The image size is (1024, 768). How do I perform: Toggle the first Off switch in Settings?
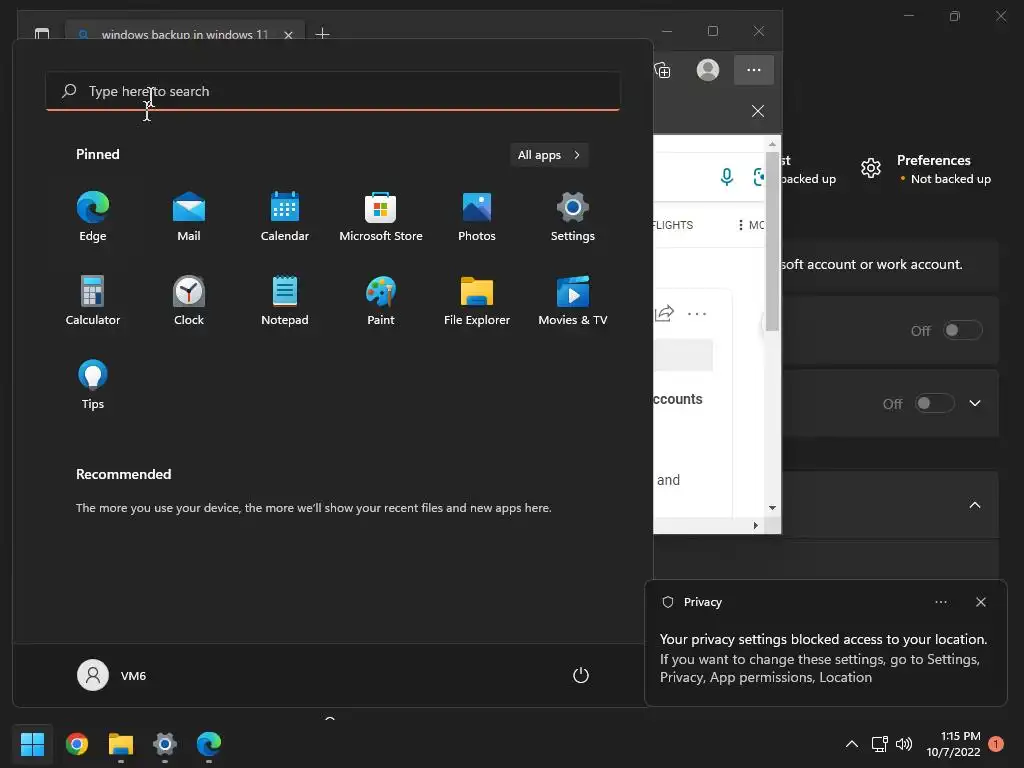963,330
